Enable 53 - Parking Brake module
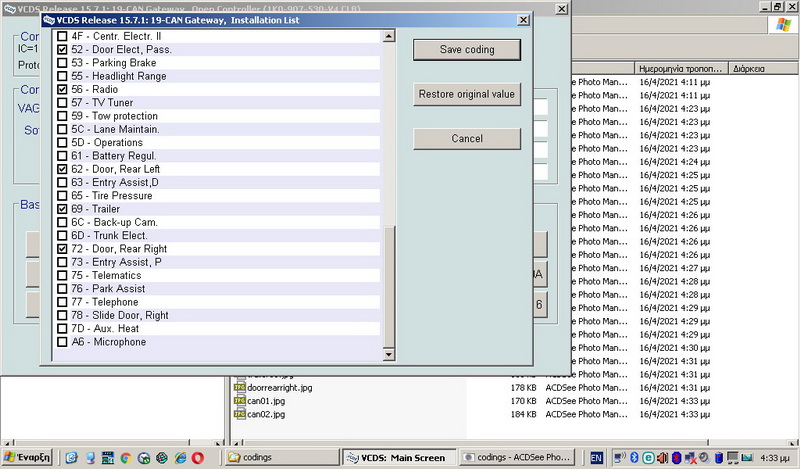This screenshot has height=469, width=800. (x=62, y=63)
